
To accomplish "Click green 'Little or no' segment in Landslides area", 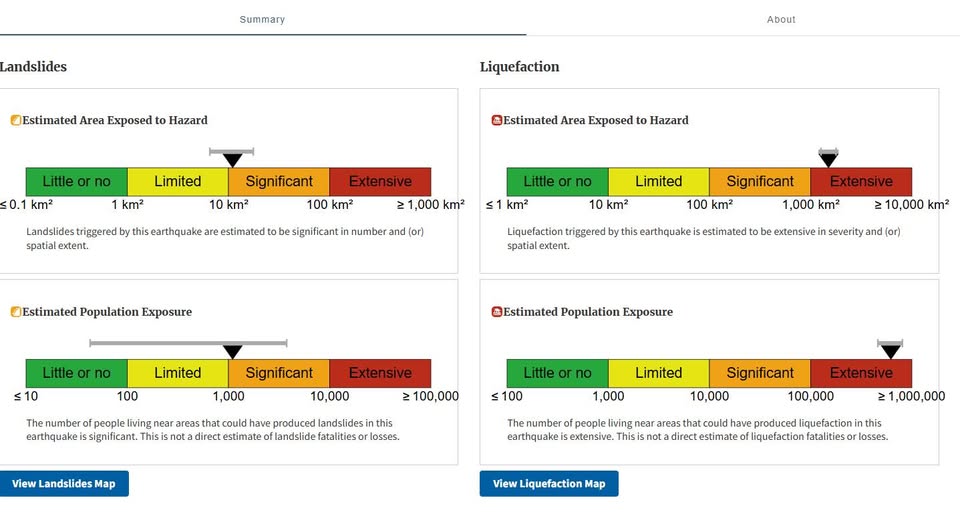I will pyautogui.click(x=76, y=181).
